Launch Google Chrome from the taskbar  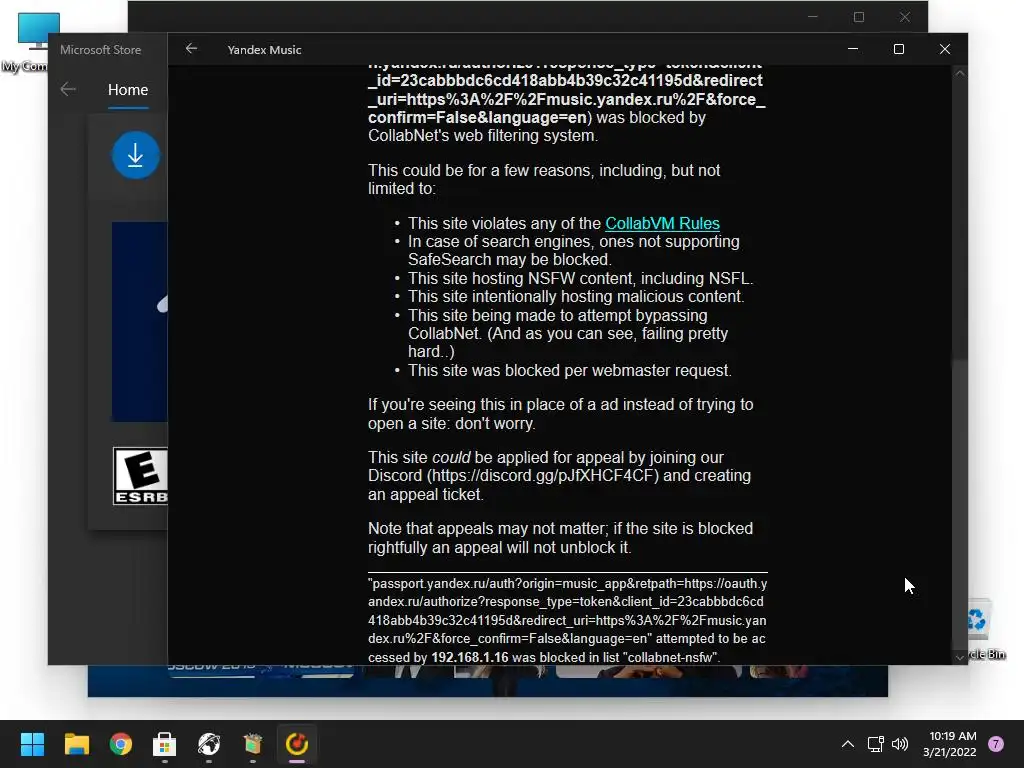click(121, 744)
